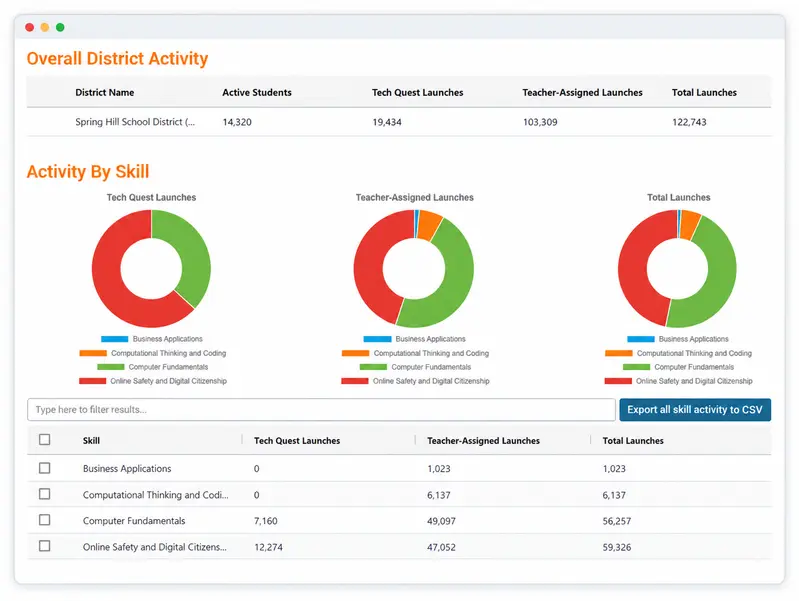
Task: Click the 7,160 Tech Quest value
Action: 265,521
